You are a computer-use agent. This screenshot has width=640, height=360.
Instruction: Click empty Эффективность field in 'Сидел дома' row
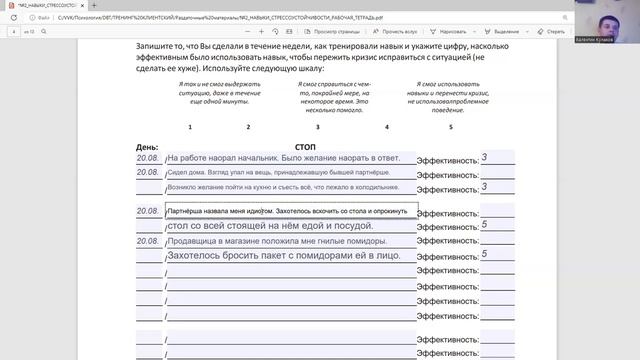tap(497, 173)
